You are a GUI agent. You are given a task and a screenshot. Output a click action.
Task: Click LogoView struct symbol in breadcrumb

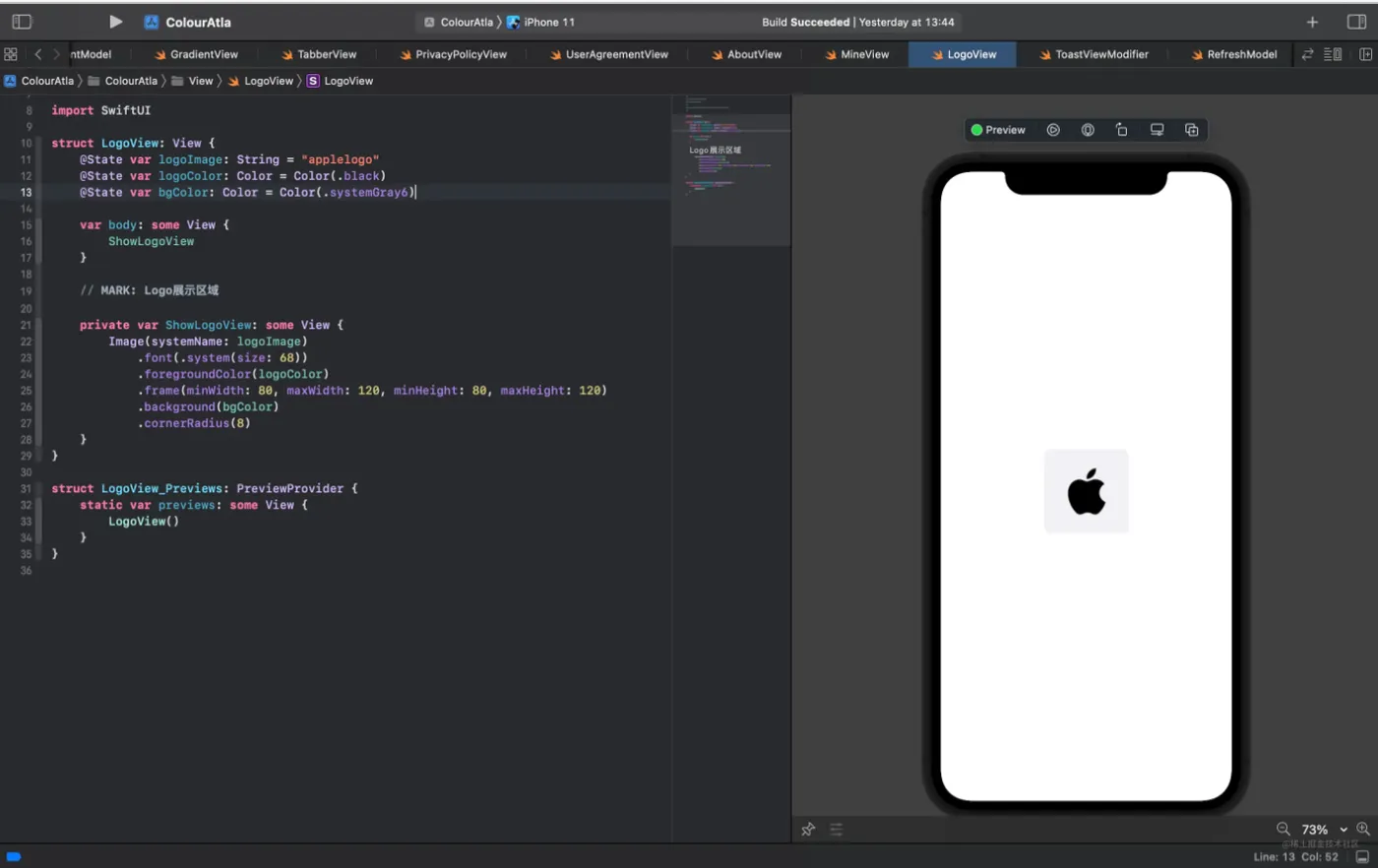click(x=341, y=81)
